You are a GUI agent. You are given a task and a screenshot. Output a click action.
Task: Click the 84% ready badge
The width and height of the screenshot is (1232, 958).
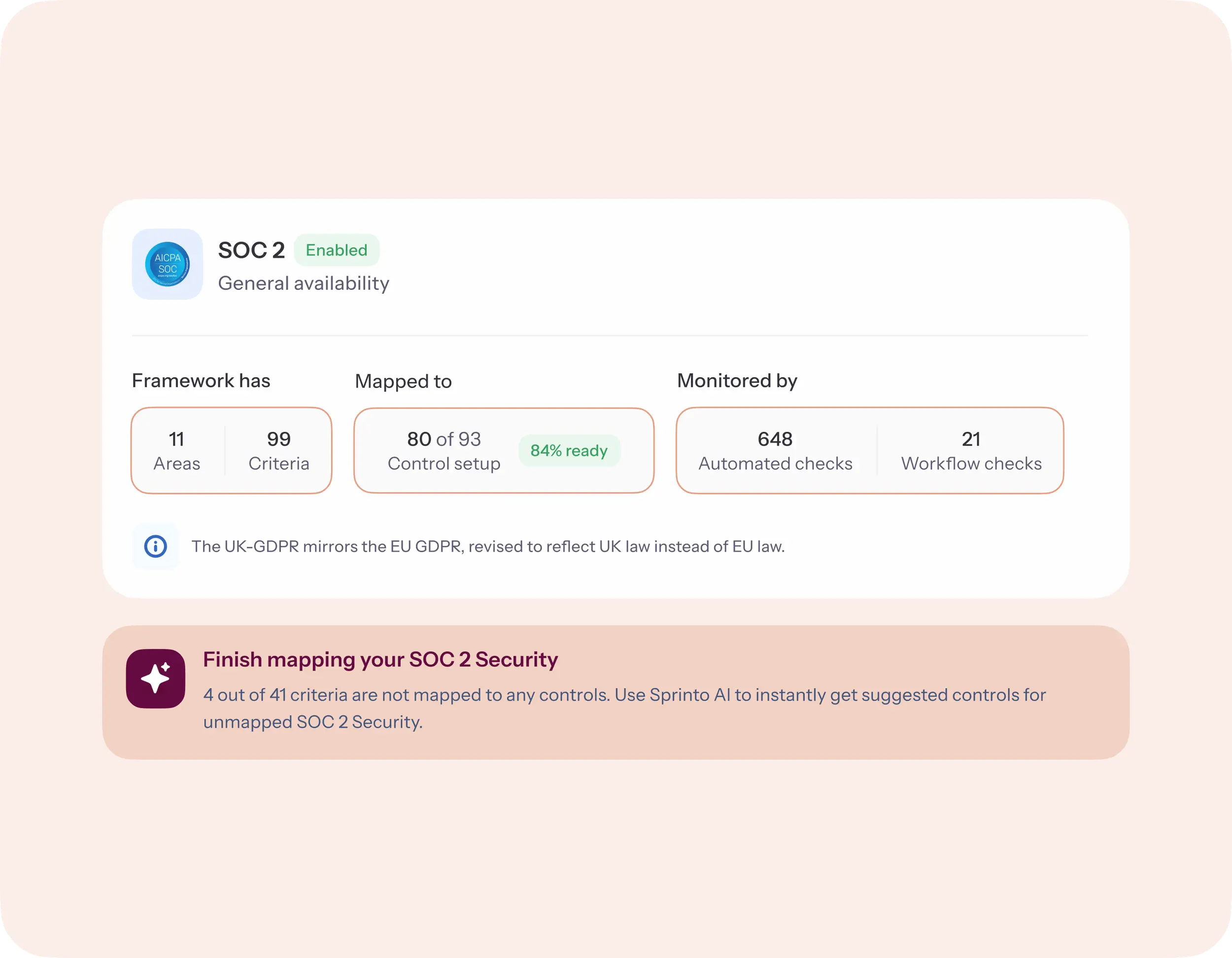pos(569,451)
